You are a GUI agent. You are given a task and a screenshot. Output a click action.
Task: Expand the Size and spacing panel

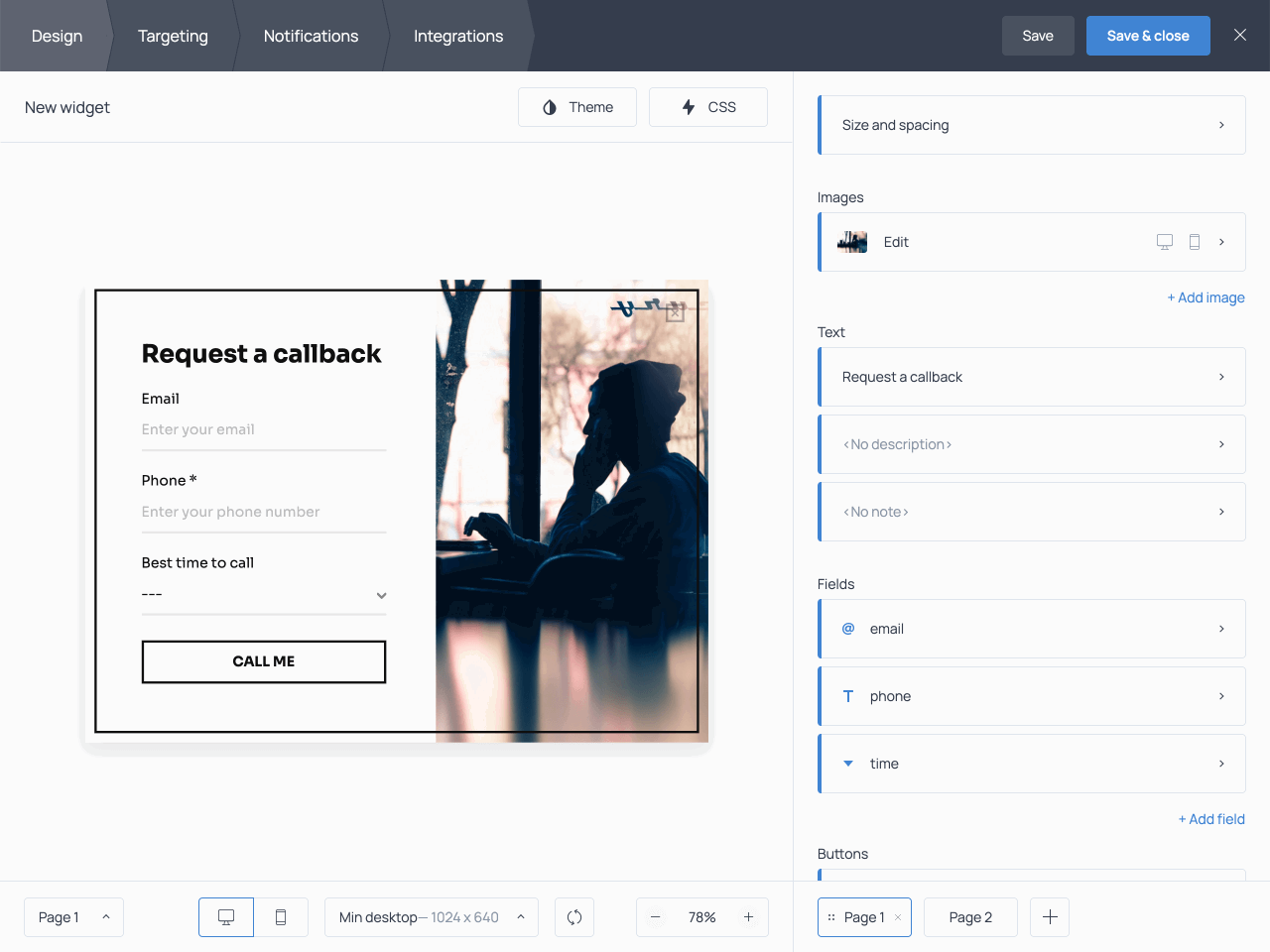(x=1032, y=125)
